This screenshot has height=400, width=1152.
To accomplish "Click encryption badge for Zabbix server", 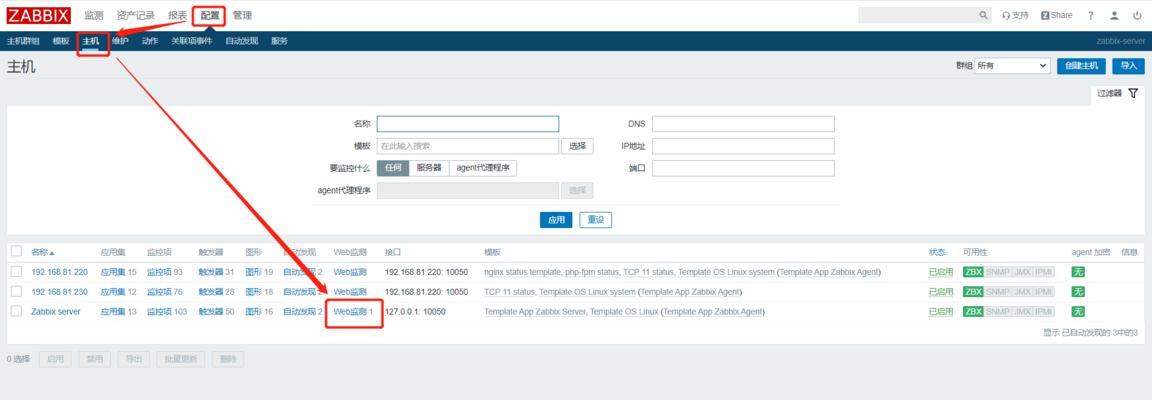I will coord(1078,312).
